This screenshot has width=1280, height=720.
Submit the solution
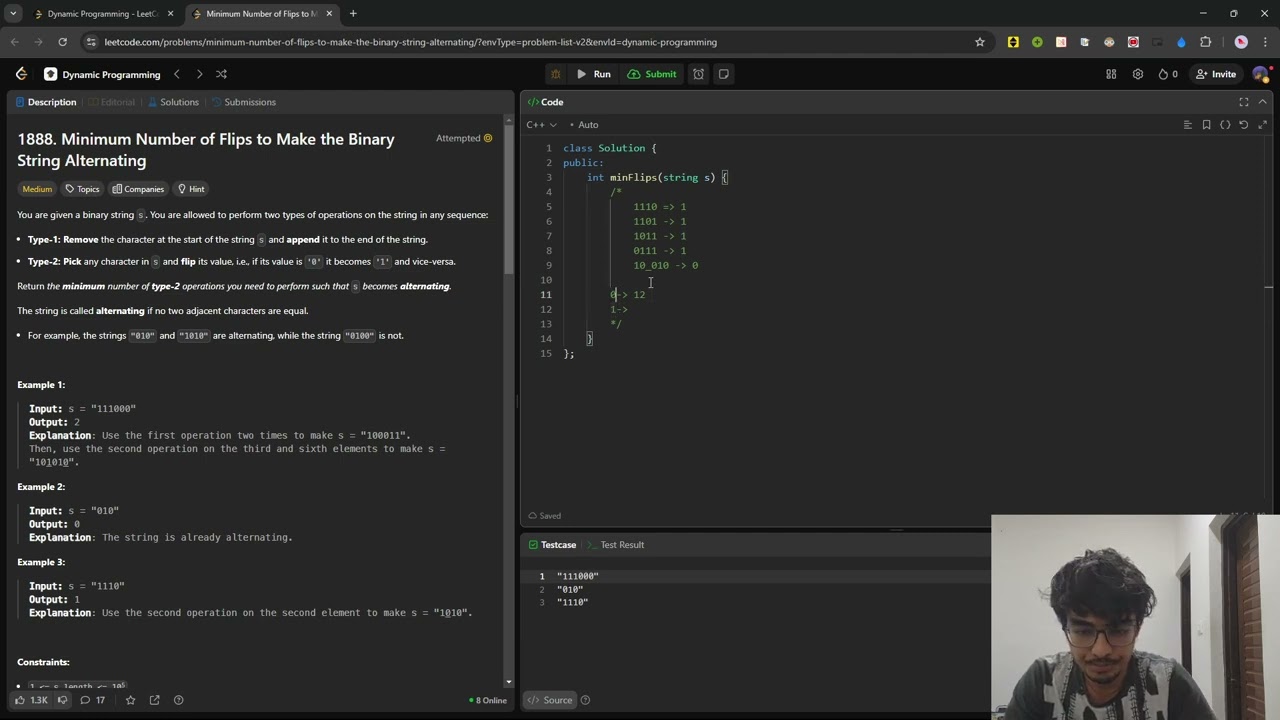coord(652,74)
